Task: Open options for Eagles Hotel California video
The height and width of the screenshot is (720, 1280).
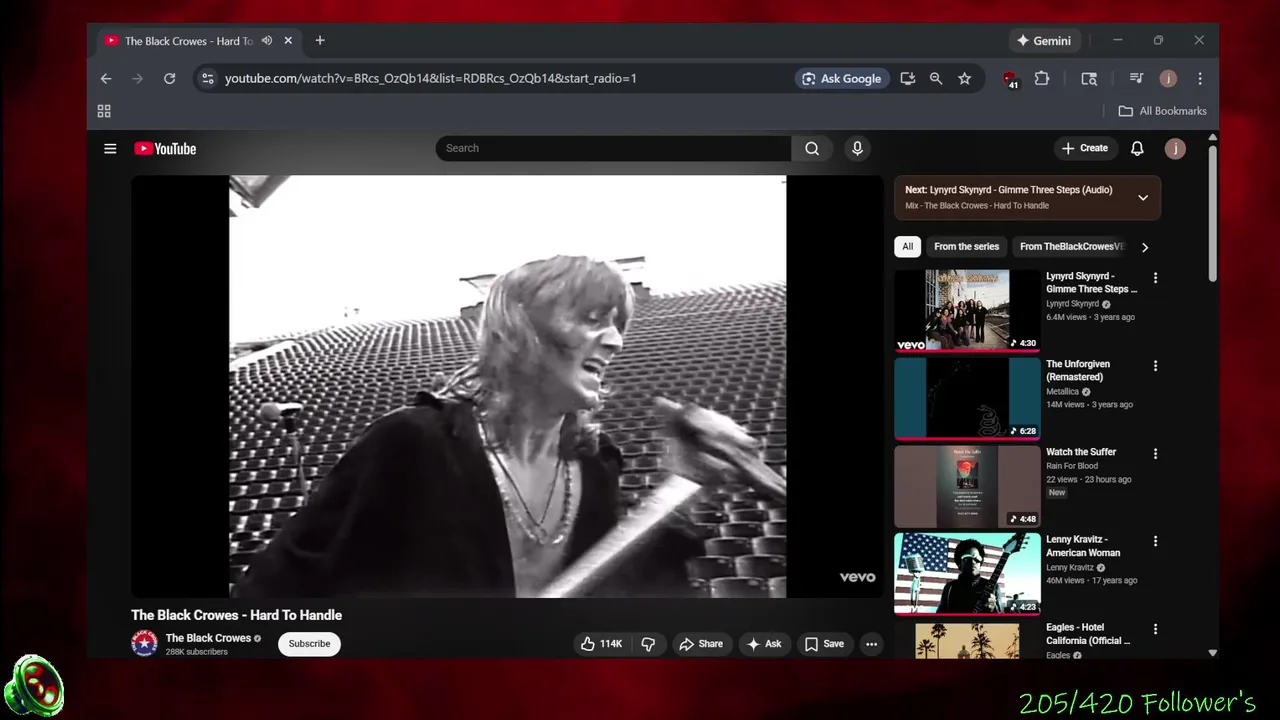Action: click(1155, 629)
